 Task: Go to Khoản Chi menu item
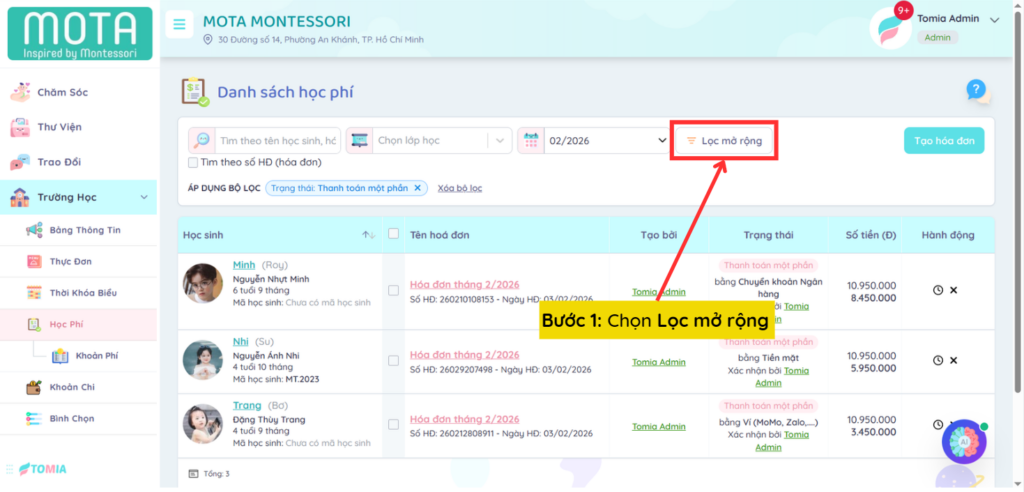(72, 387)
